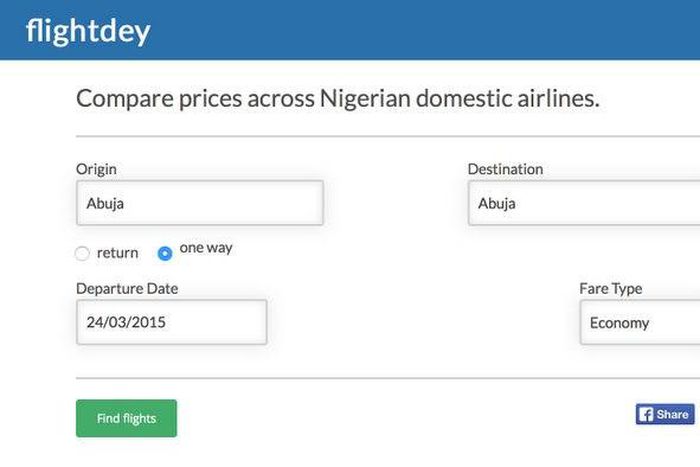Click the 'Compare prices' heading text

[337, 99]
